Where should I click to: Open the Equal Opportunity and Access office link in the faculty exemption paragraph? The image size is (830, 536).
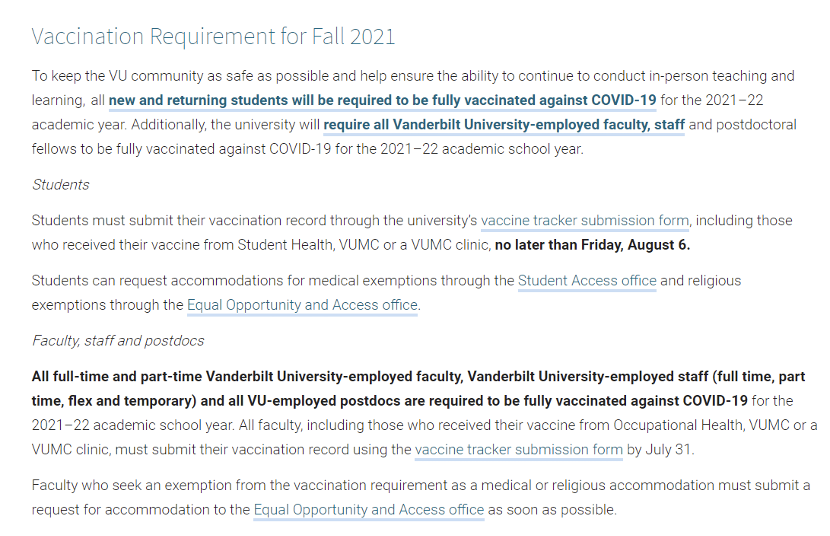(369, 510)
